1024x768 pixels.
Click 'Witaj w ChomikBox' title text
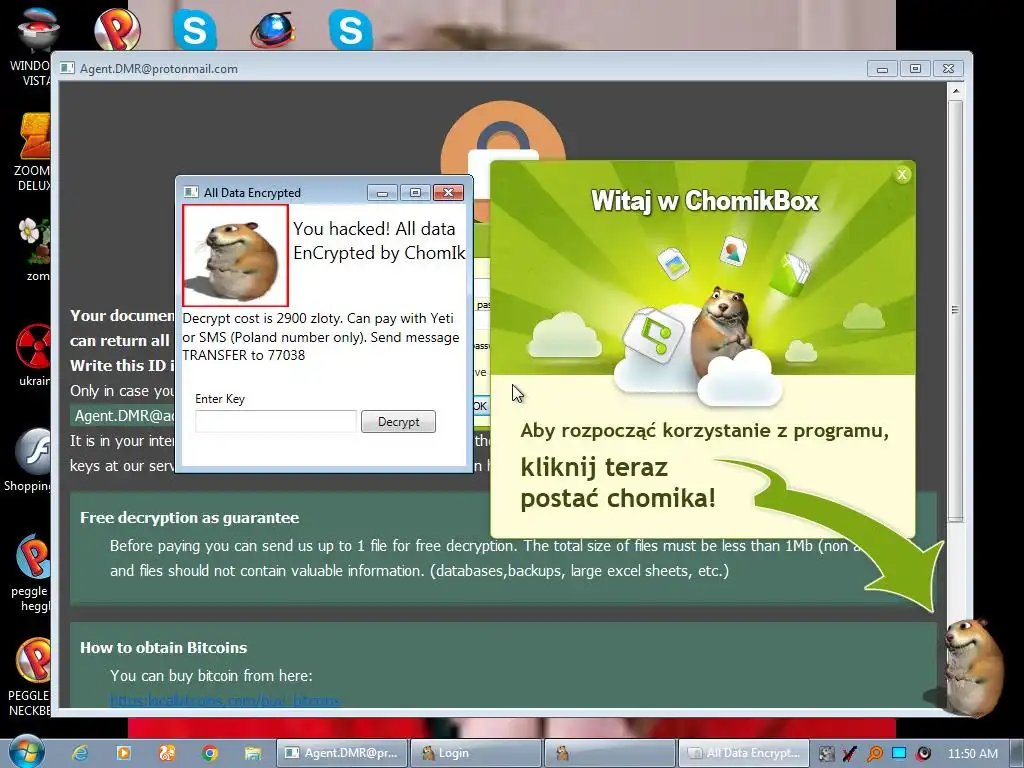(705, 201)
